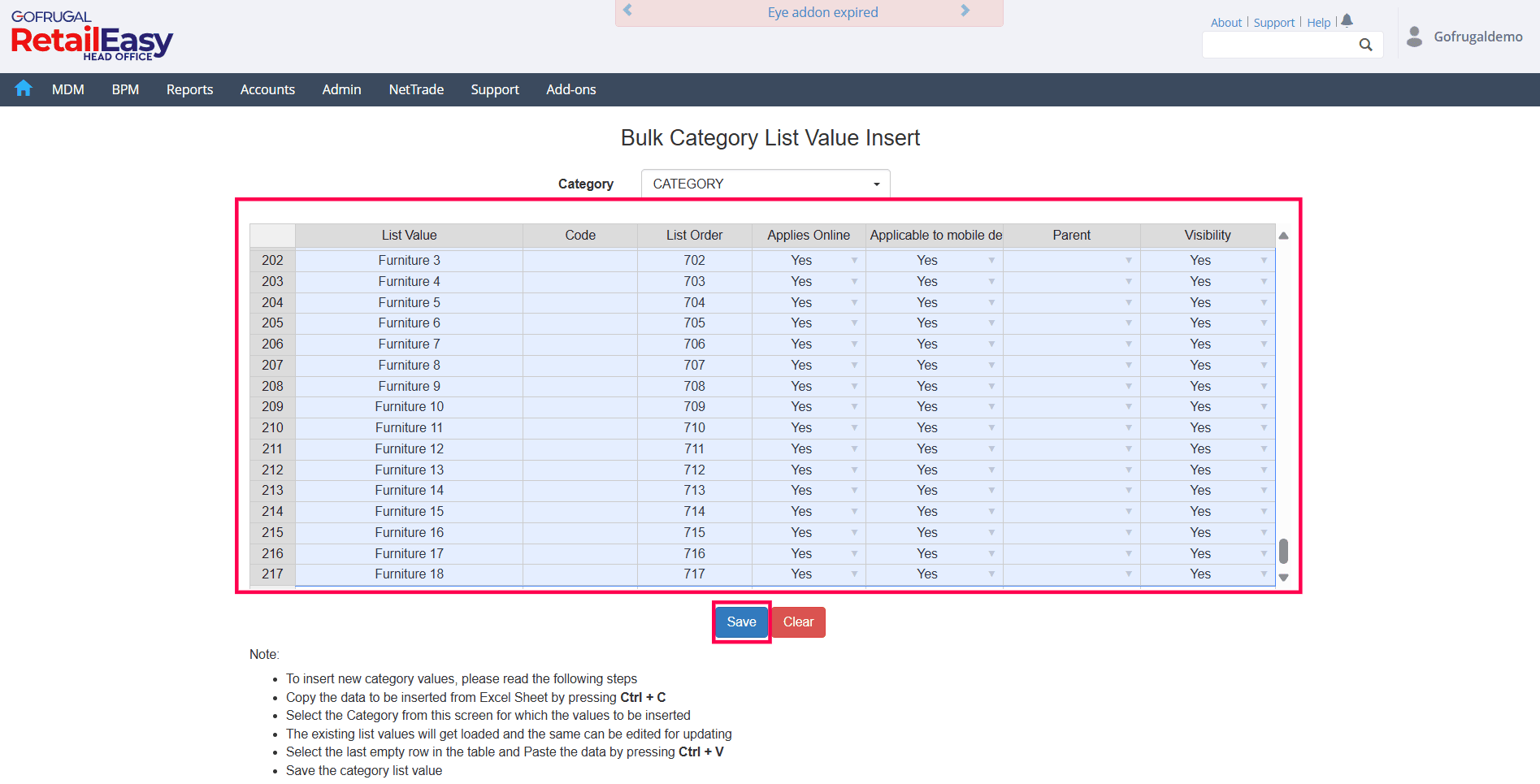Expand Parent dropdown for Furniture 7
The image size is (1540, 784).
coord(1129,344)
